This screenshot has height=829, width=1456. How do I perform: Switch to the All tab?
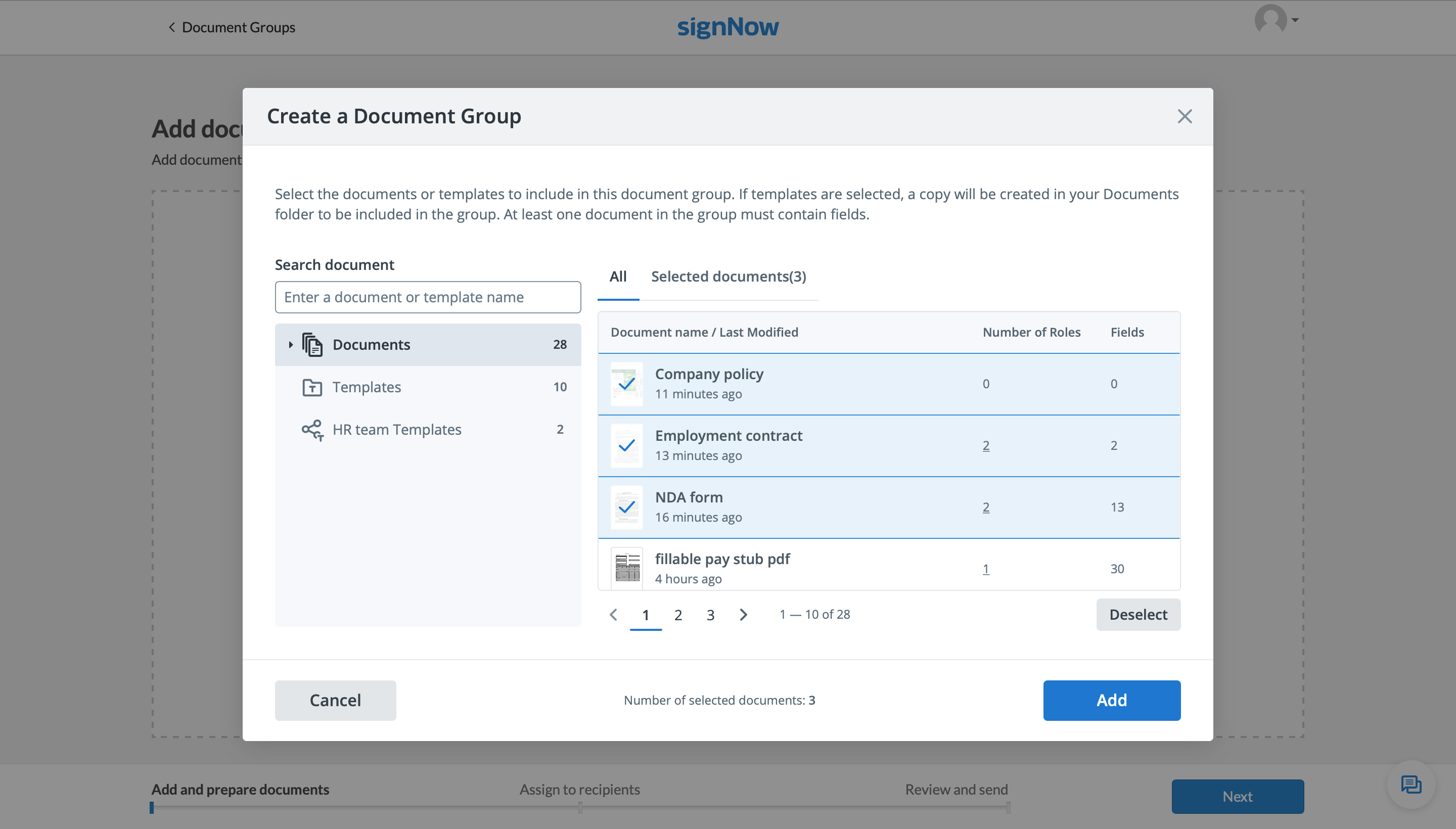pyautogui.click(x=618, y=277)
